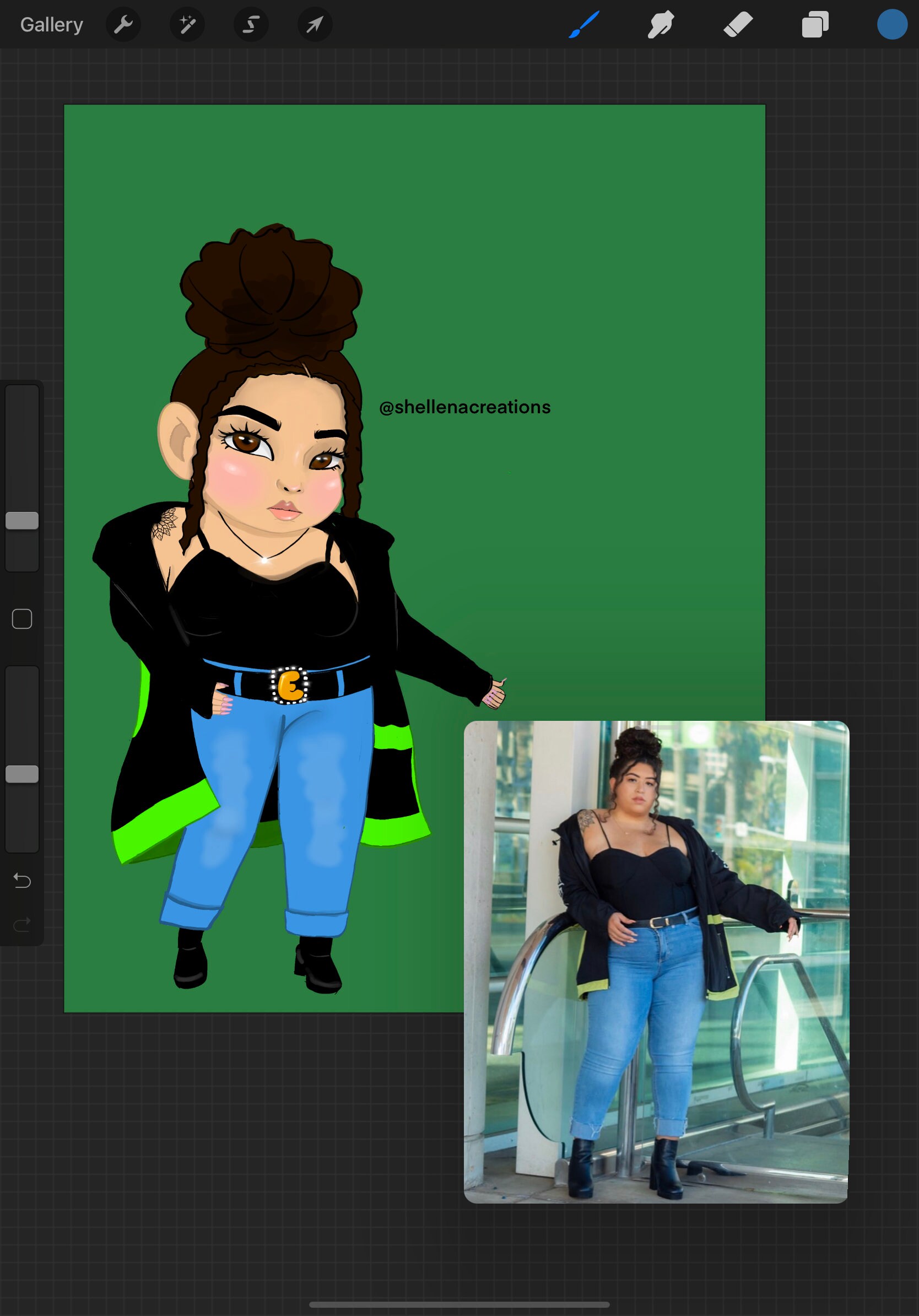The height and width of the screenshot is (1316, 919).
Task: Tap the sidebar Modify square button
Action: click(x=22, y=619)
